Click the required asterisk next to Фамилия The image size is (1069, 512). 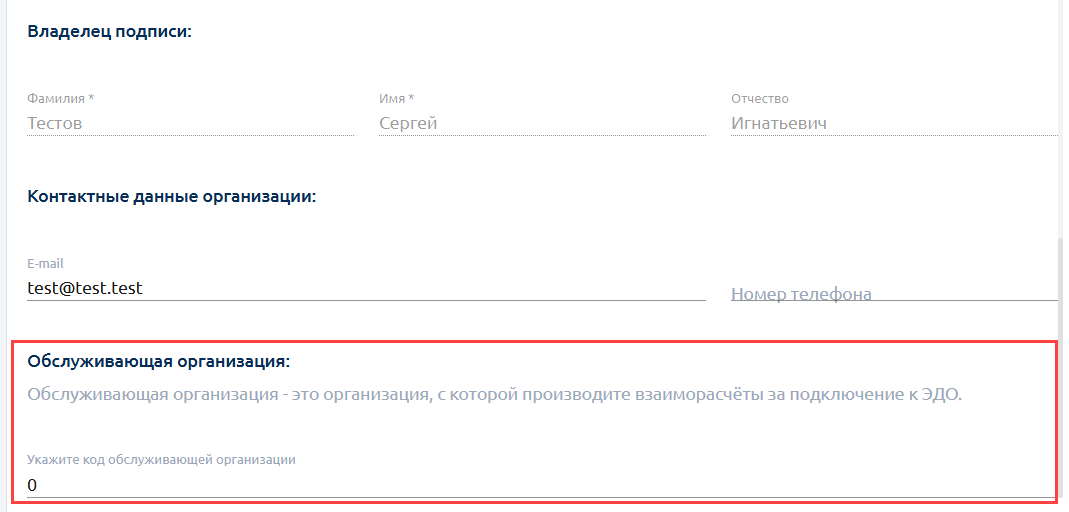(91, 98)
